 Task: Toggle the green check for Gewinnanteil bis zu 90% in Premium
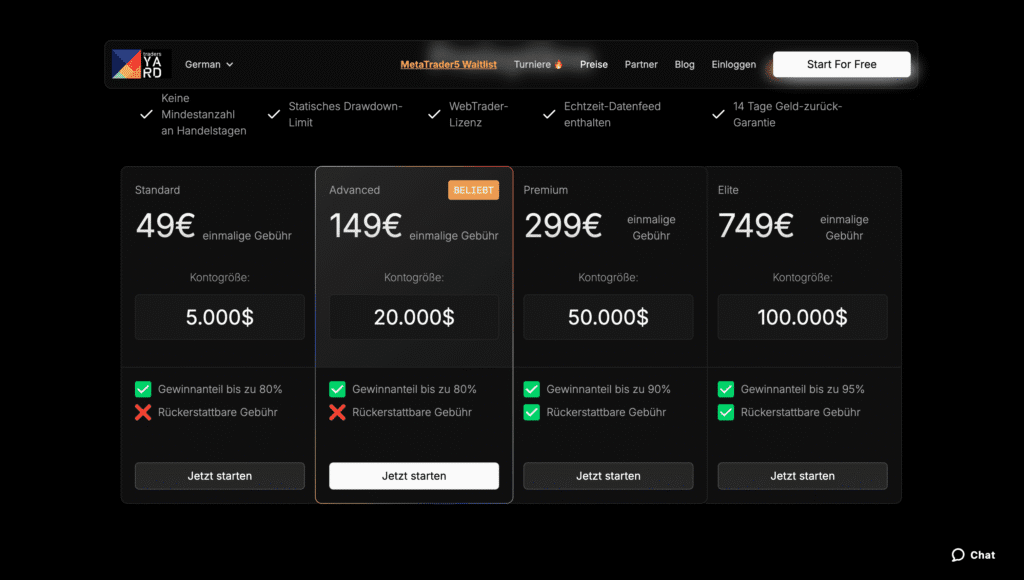point(531,389)
